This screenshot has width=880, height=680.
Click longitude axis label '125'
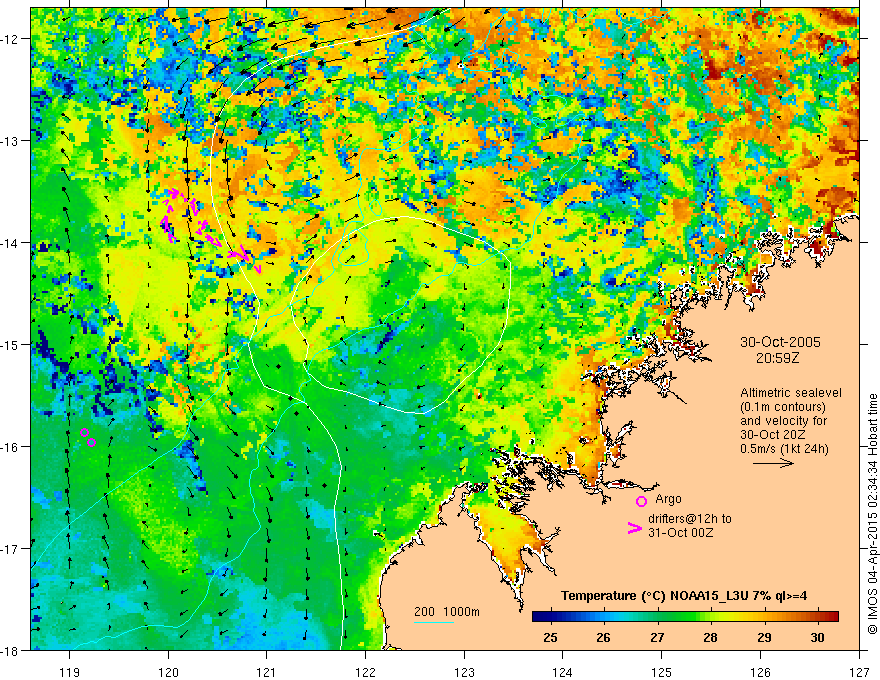point(662,672)
